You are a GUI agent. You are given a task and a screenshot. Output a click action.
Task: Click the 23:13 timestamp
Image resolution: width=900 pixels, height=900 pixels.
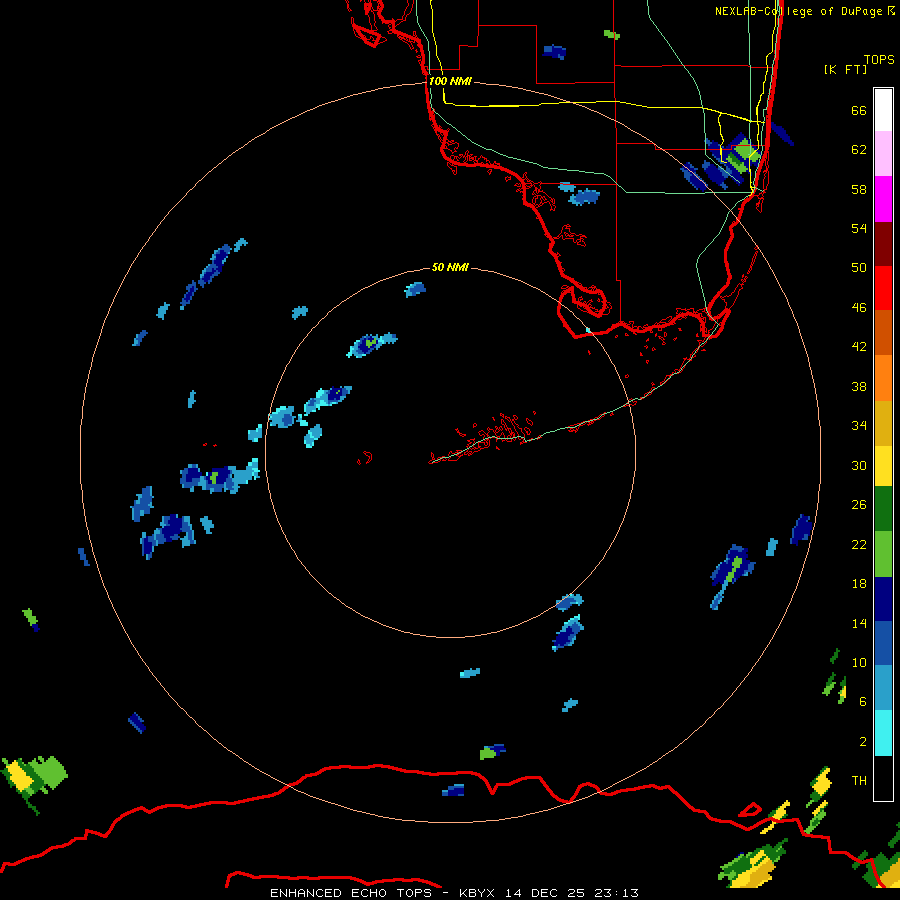click(x=618, y=893)
